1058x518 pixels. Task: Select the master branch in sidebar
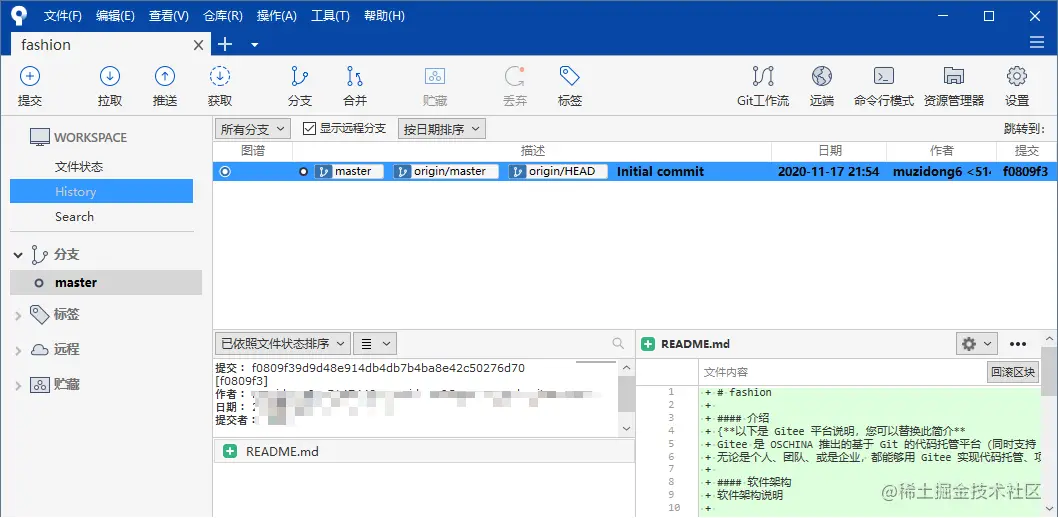(x=106, y=283)
